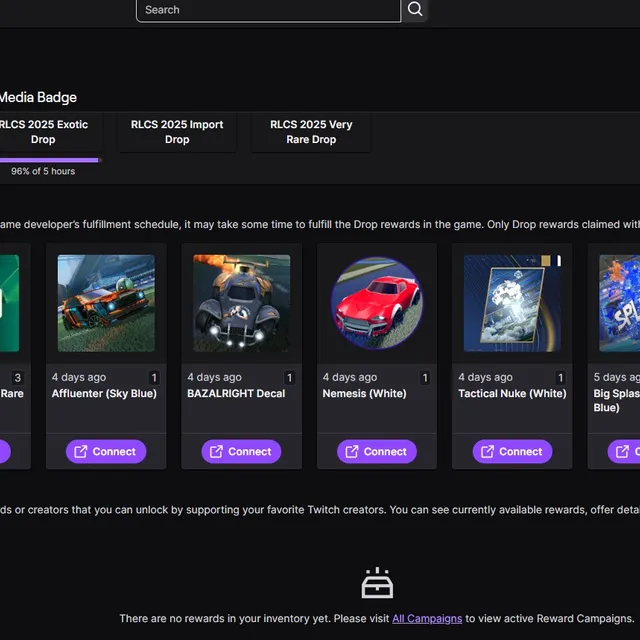
Task: Click '4 days ago' on Tactical Nuke card
Action: tap(485, 377)
